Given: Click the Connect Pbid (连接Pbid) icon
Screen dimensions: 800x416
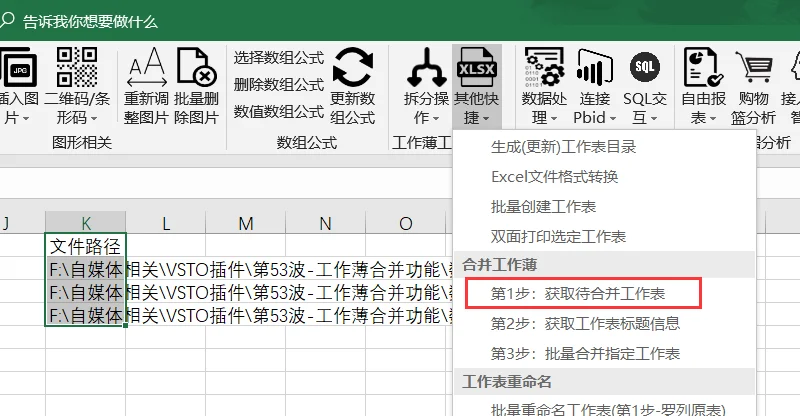Looking at the screenshot, I should [x=594, y=67].
